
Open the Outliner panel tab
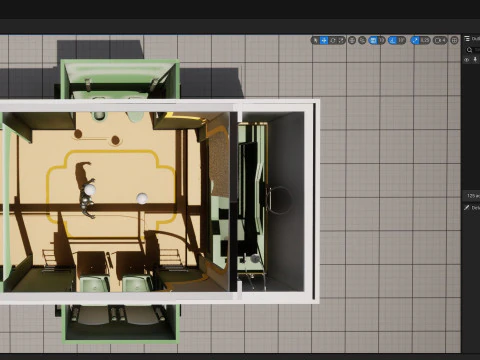pyautogui.click(x=472, y=39)
